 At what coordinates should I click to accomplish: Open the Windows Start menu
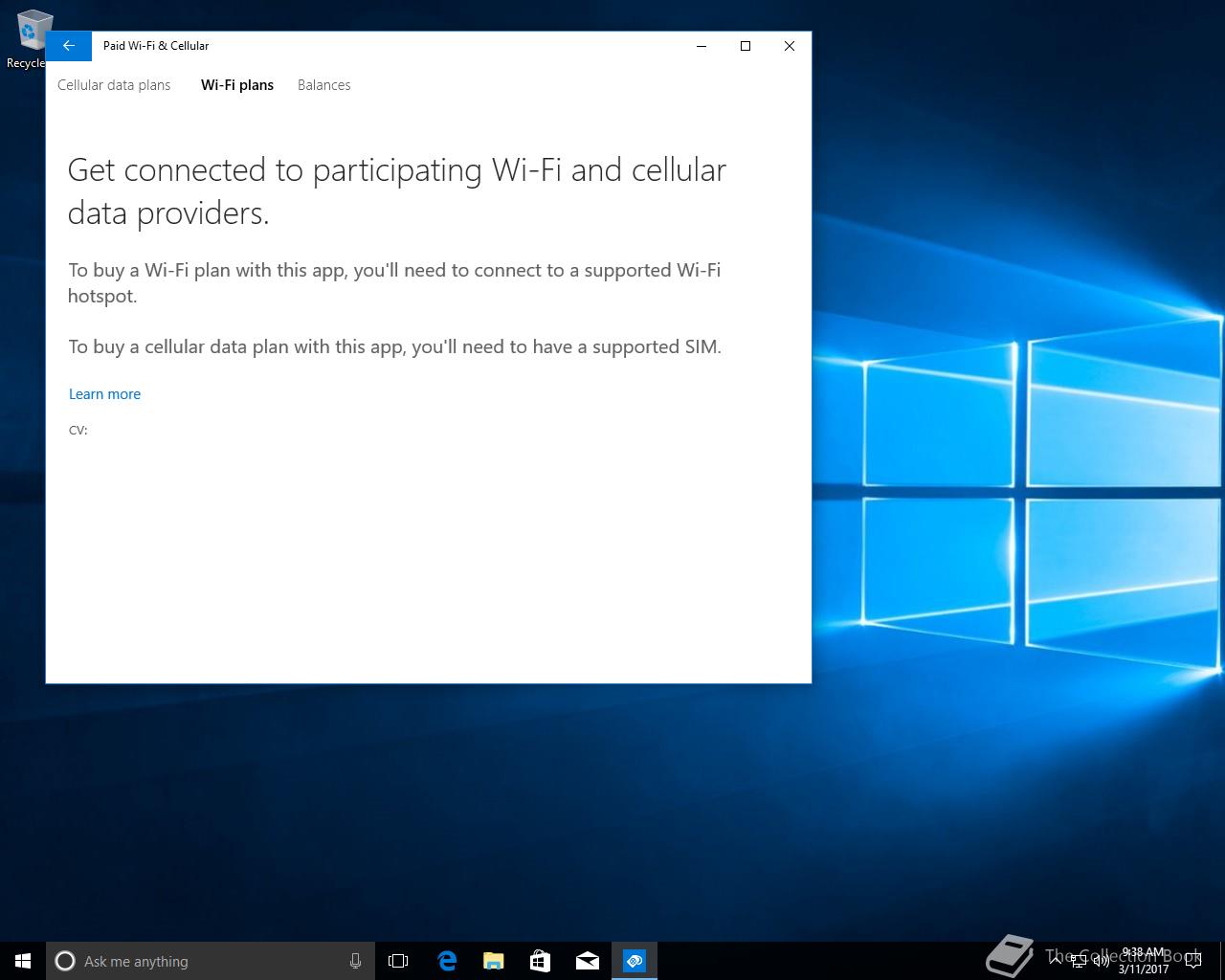pos(23,961)
